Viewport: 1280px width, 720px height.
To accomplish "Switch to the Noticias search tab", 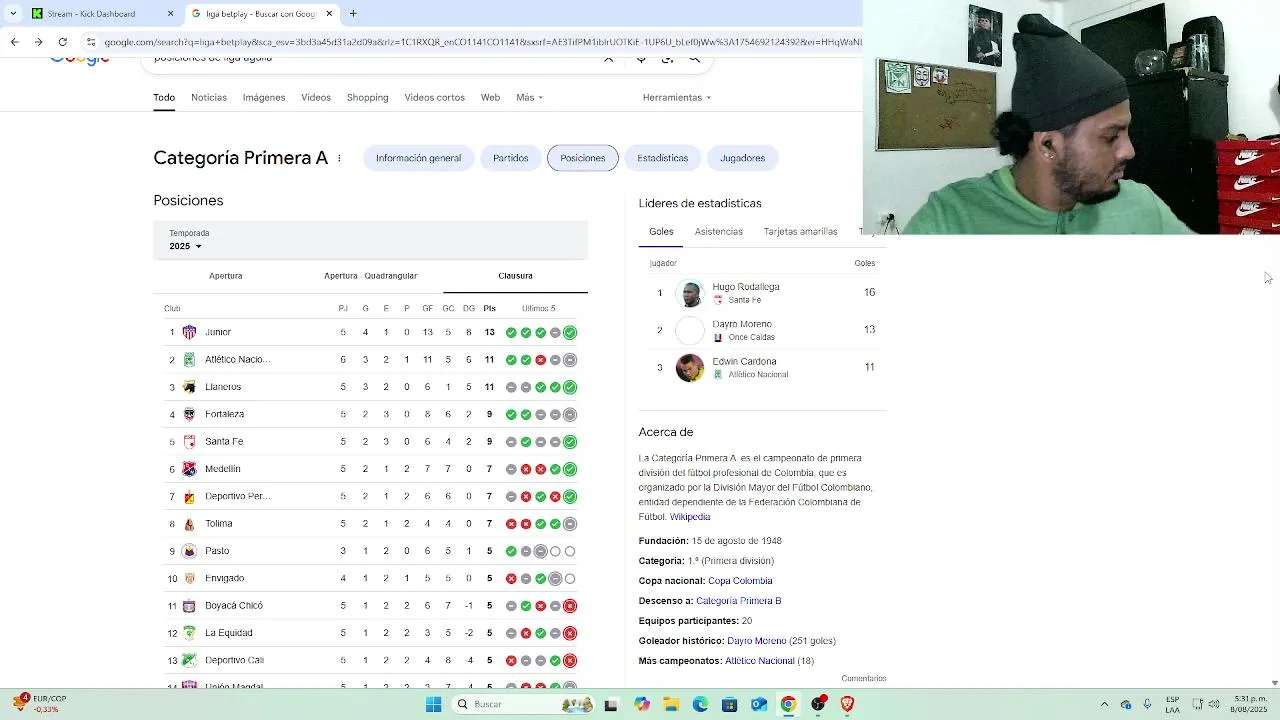I will [x=209, y=97].
